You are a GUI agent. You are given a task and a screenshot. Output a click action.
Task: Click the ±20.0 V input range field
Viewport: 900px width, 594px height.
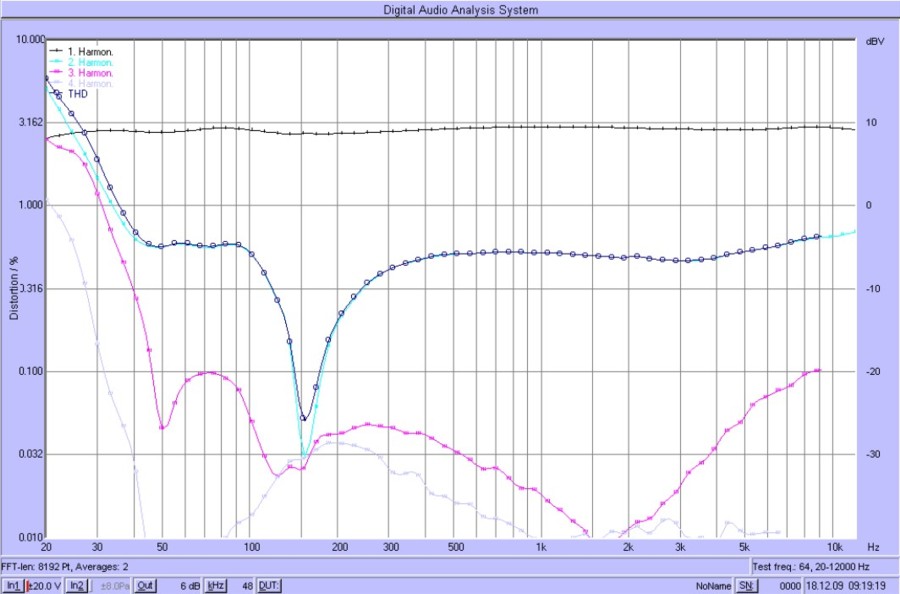pyautogui.click(x=45, y=585)
